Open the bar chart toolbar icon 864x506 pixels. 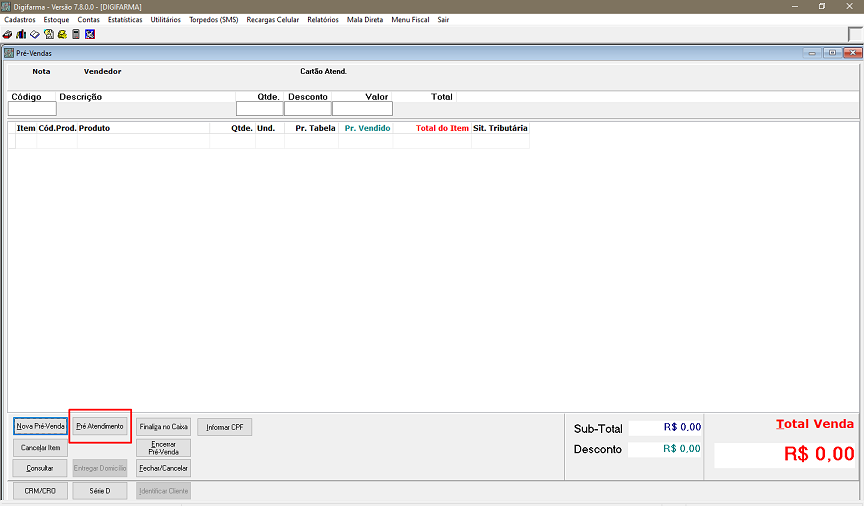tap(20, 34)
